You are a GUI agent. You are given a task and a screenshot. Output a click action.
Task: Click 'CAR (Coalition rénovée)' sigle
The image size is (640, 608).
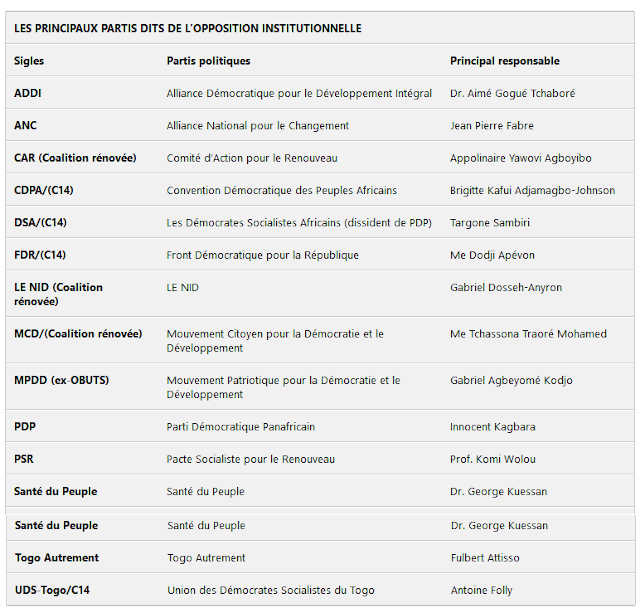[x=75, y=158]
